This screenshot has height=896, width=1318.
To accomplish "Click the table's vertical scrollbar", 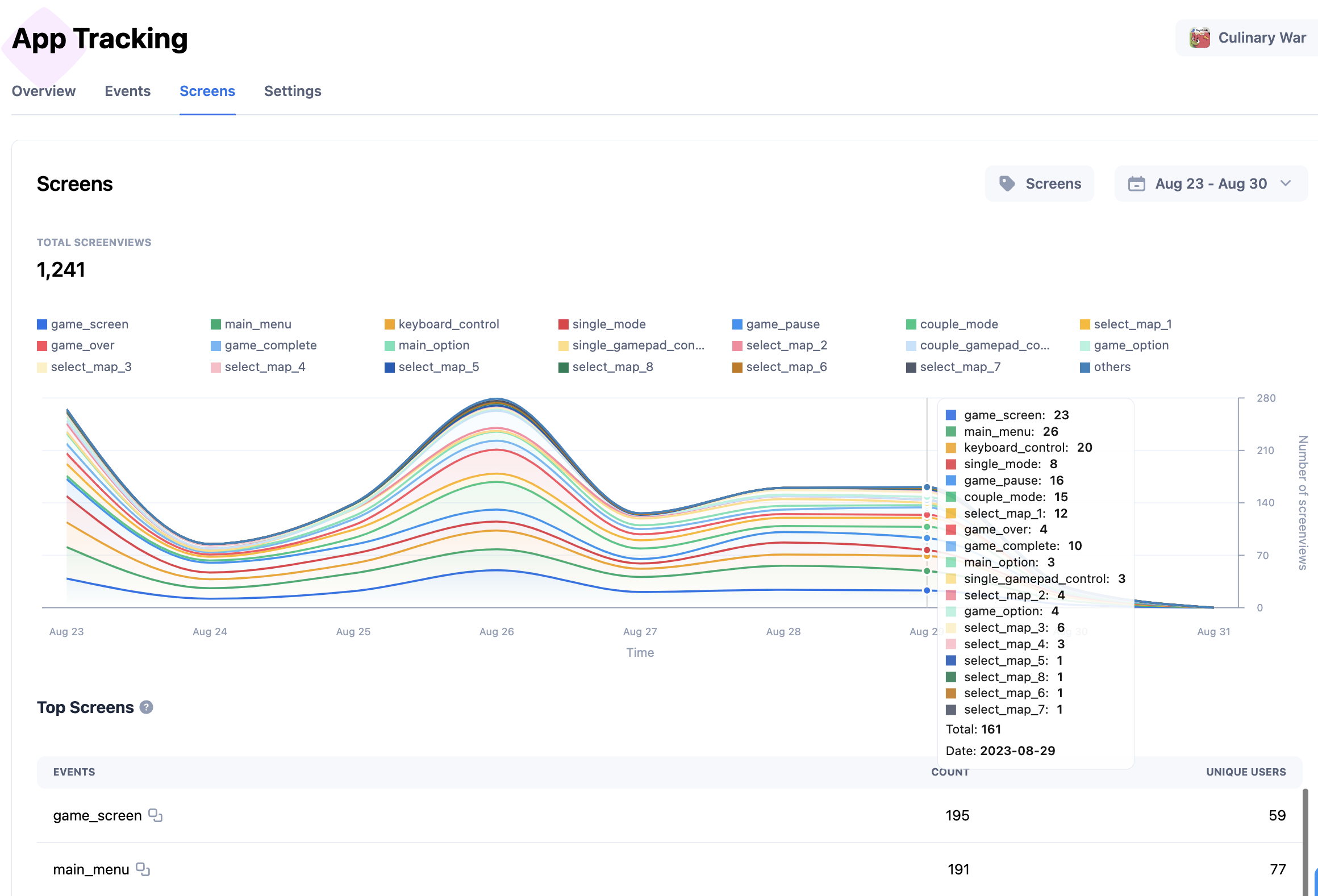I will coord(1306,841).
